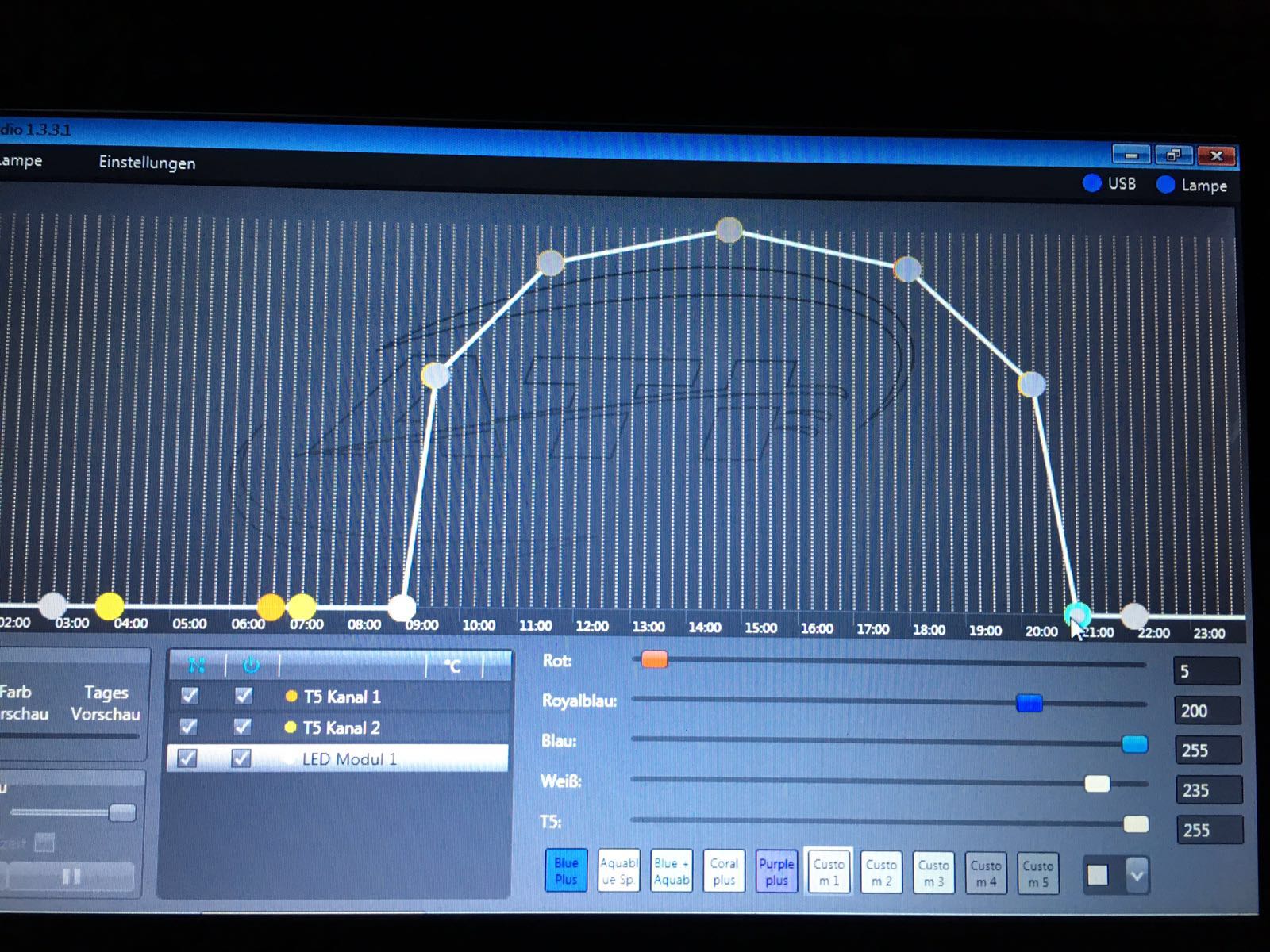Image resolution: width=1270 pixels, height=952 pixels.
Task: Click the Royalblau slider handle
Action: coord(1029,703)
